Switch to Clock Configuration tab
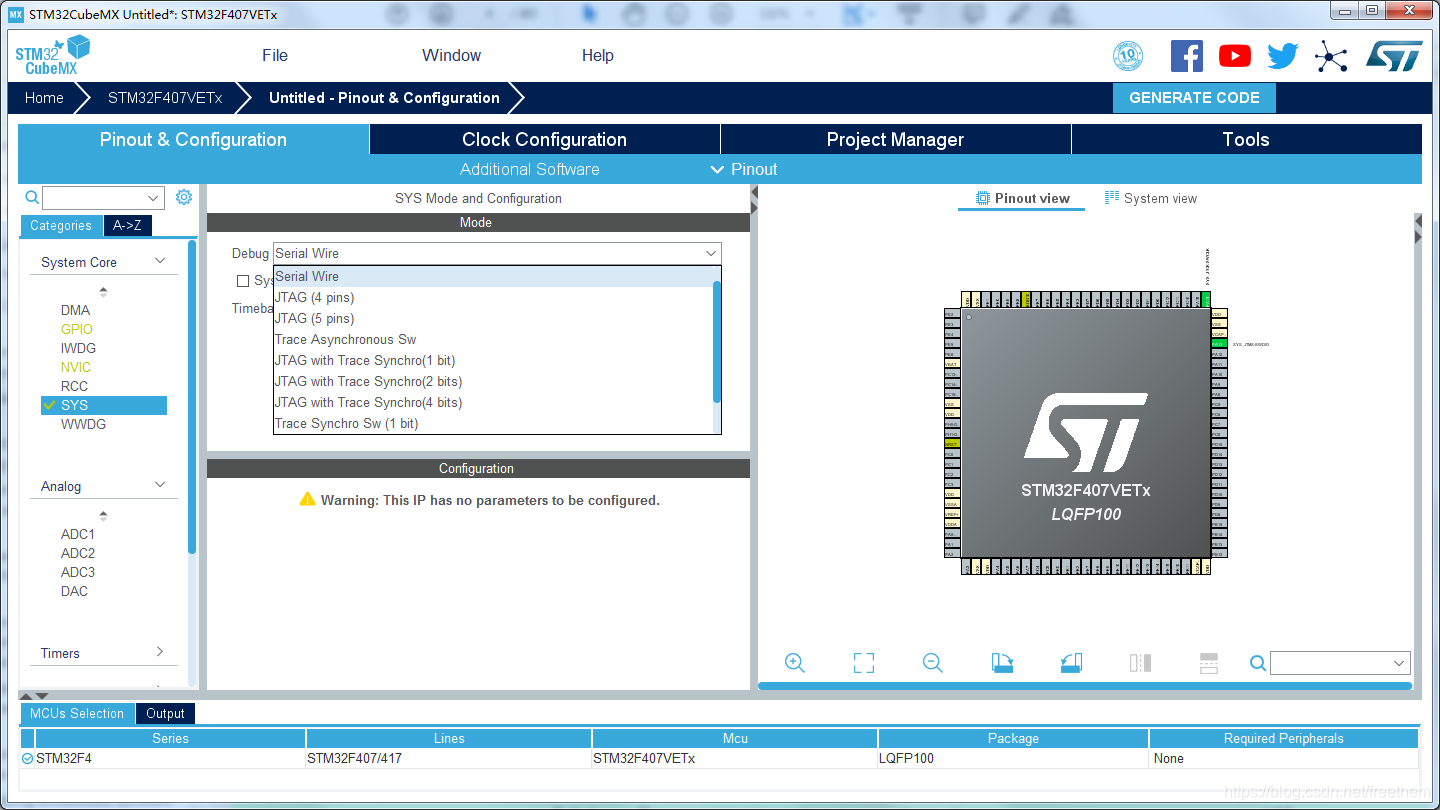Image resolution: width=1440 pixels, height=810 pixels. pyautogui.click(x=545, y=140)
